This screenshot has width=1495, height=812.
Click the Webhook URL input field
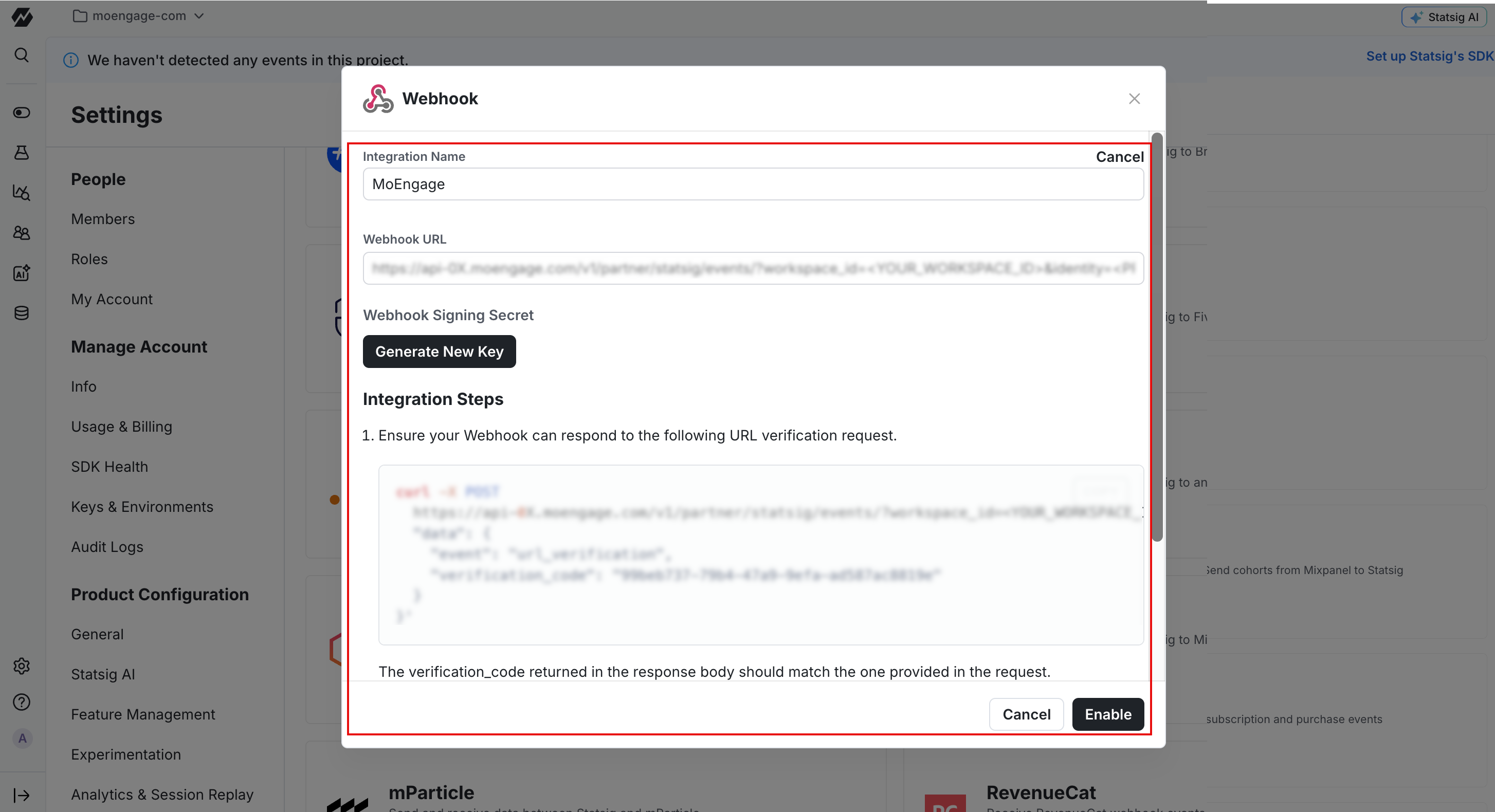753,268
